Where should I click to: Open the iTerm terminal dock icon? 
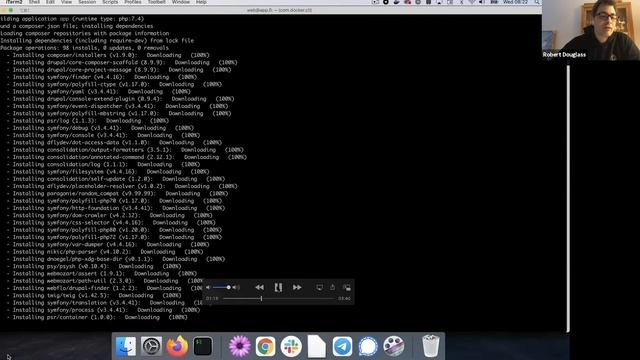203,346
